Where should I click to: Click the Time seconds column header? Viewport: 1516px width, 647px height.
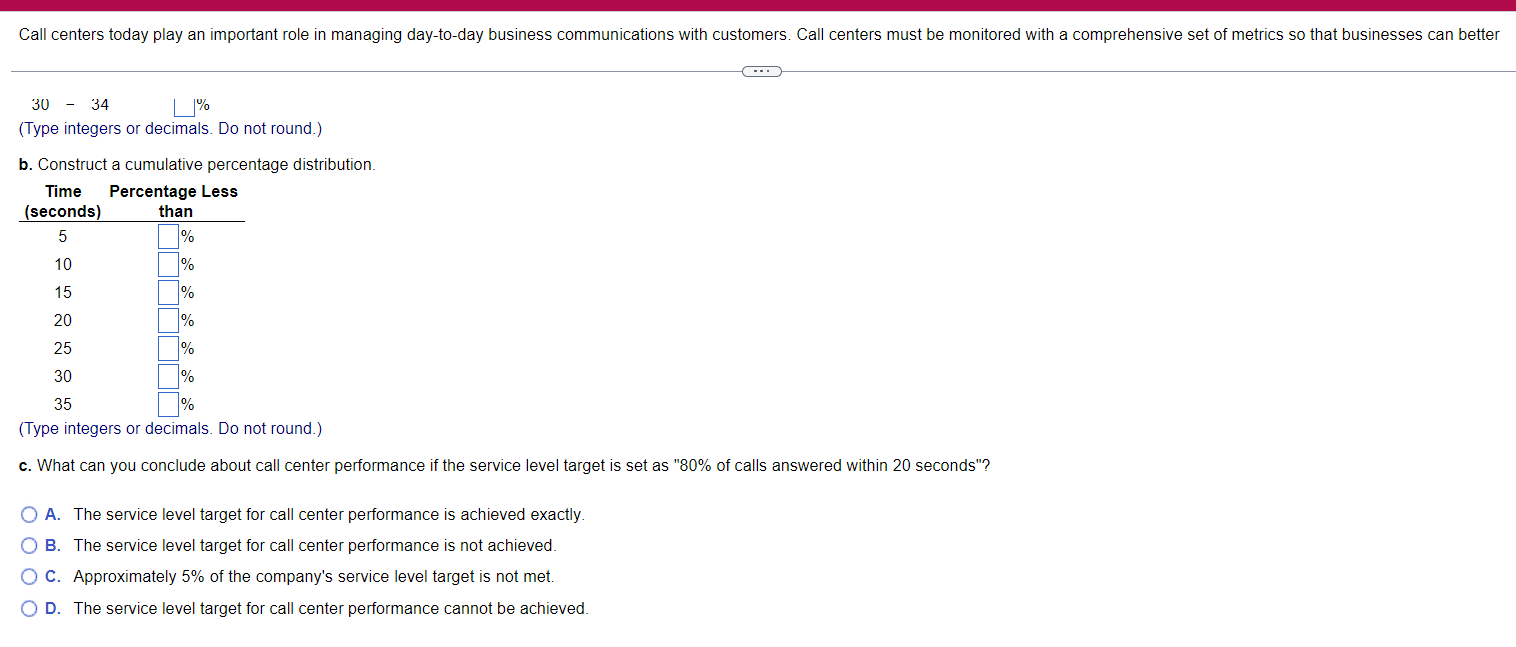point(62,200)
